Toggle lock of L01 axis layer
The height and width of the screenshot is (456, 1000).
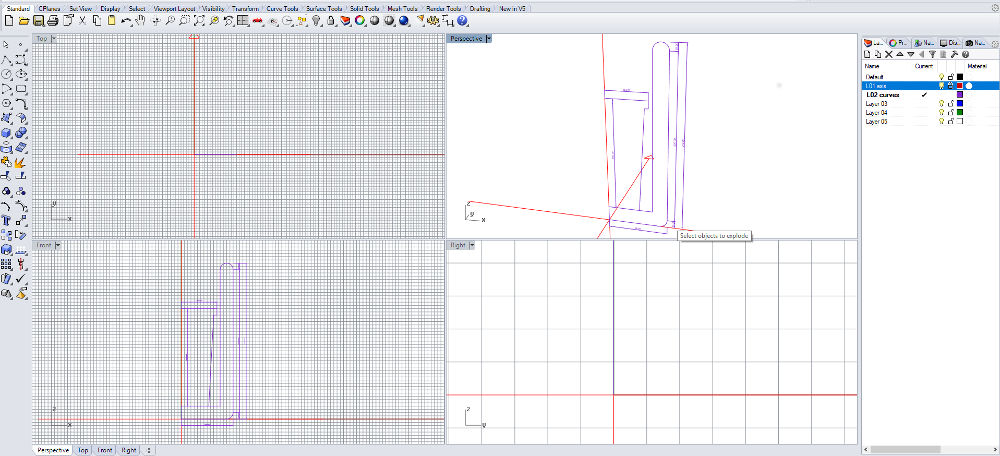(950, 85)
